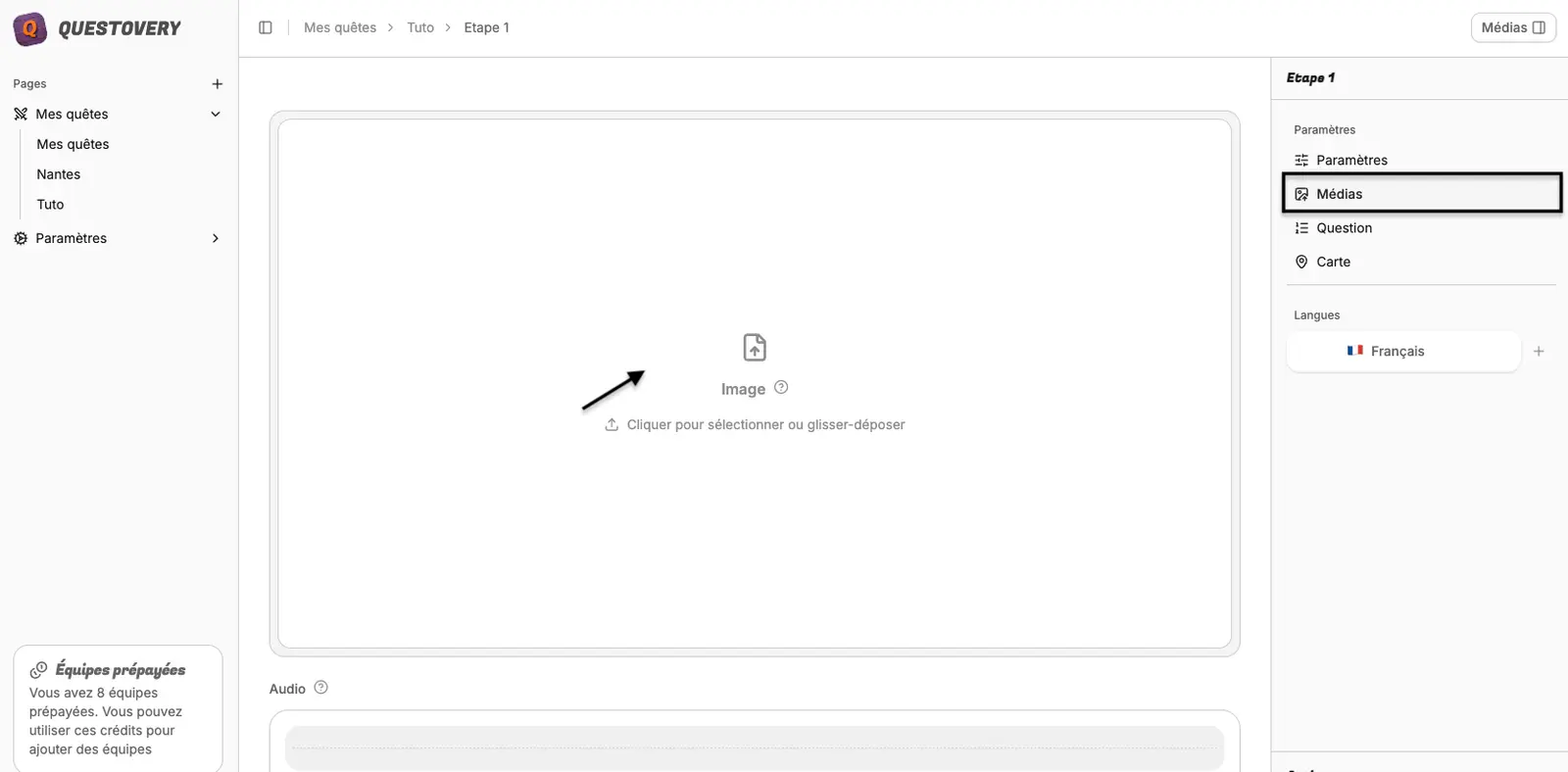This screenshot has height=772, width=1568.
Task: Open help icon next to Audio
Action: 320,688
